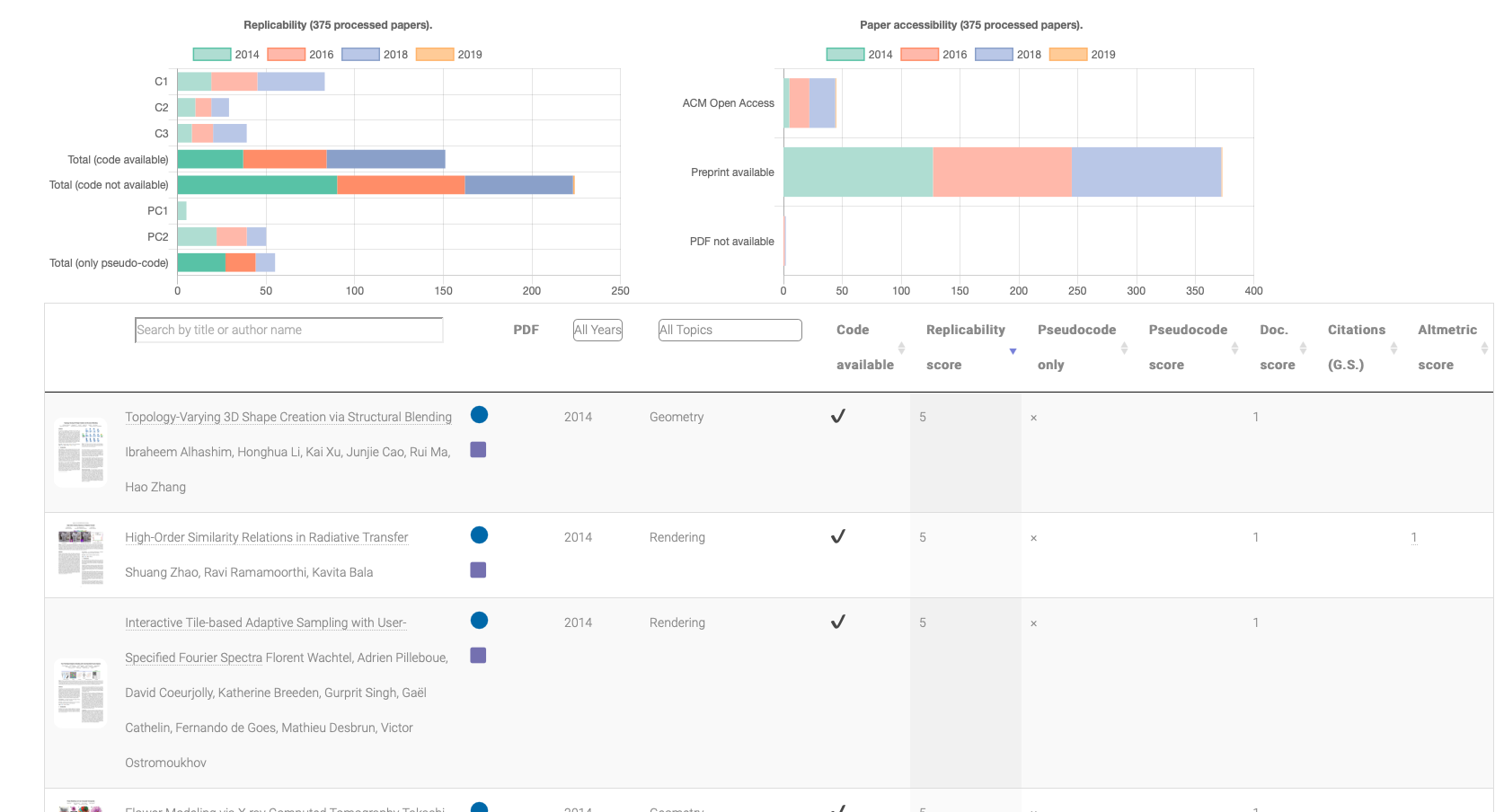Click Geometry topic in Topology-Varying row
The height and width of the screenshot is (812, 1504).
pyautogui.click(x=677, y=417)
